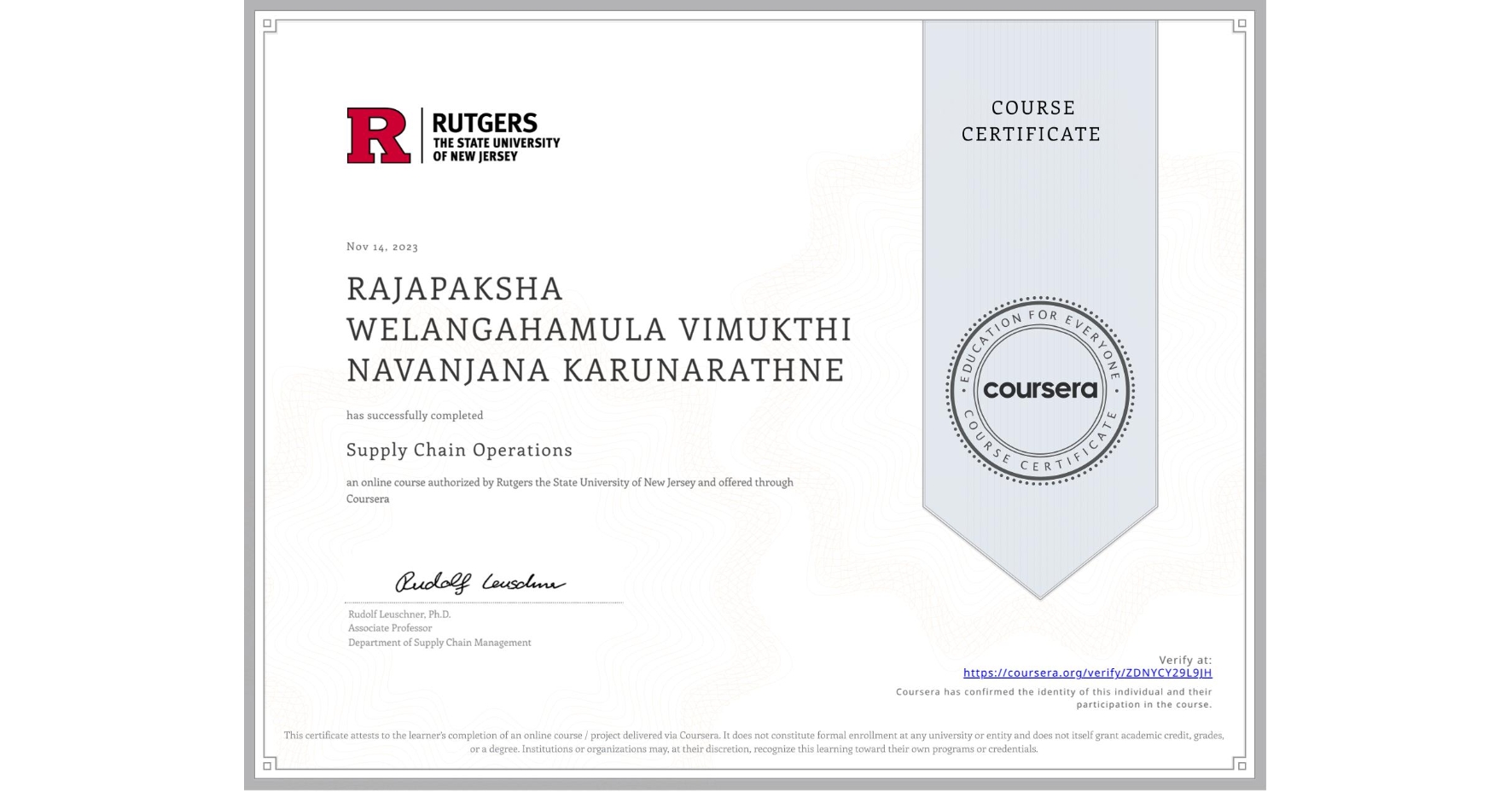Click 'Rudolf Leuschner, Ph.D.' text
The width and height of the screenshot is (1512, 792).
(x=399, y=614)
